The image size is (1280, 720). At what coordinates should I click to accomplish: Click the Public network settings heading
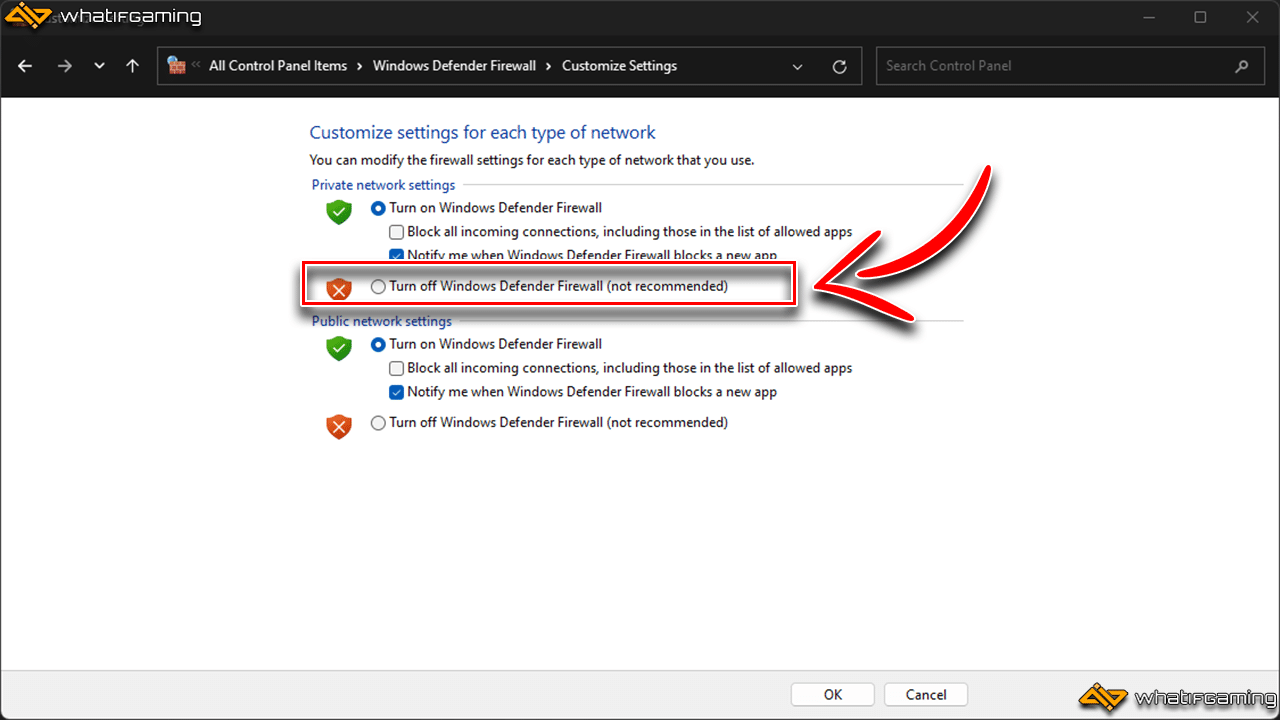click(x=381, y=321)
